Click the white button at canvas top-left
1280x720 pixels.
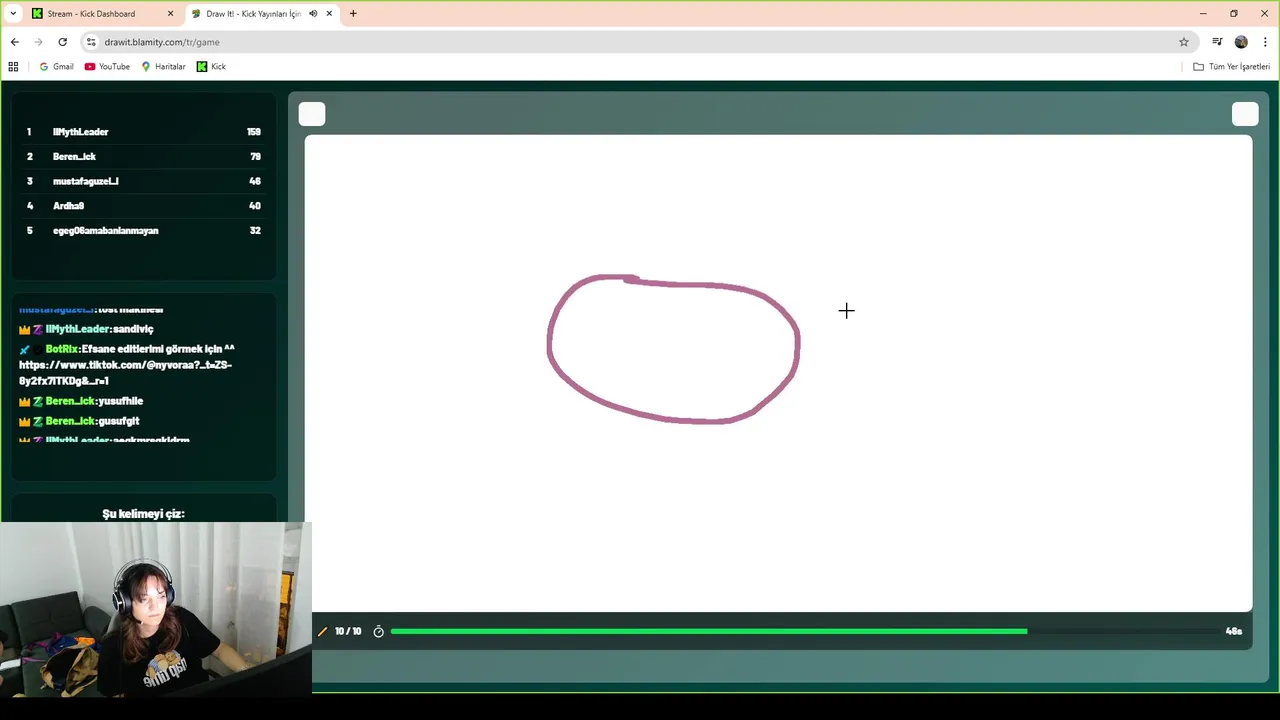[312, 114]
